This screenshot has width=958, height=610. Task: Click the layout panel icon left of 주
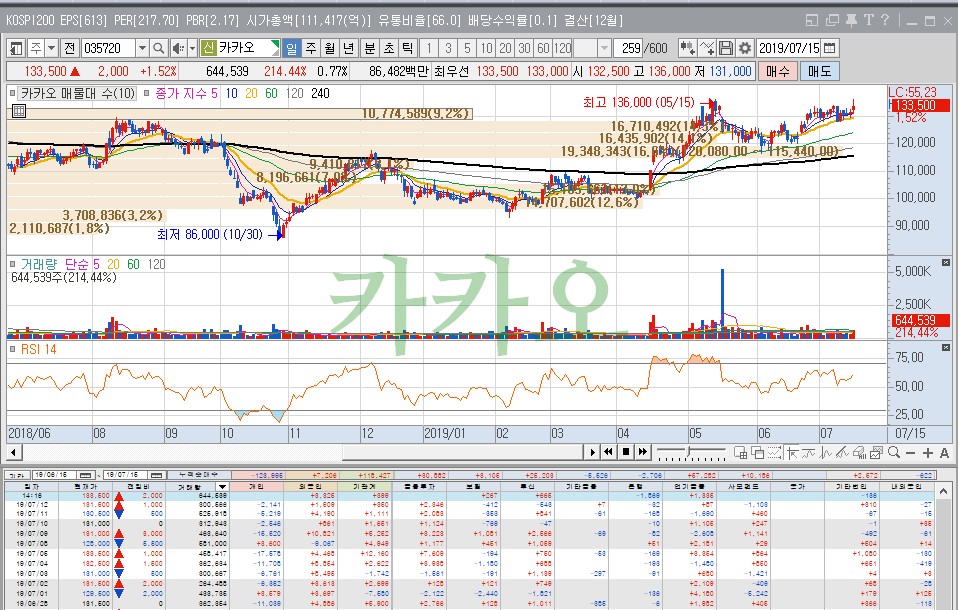[16, 48]
